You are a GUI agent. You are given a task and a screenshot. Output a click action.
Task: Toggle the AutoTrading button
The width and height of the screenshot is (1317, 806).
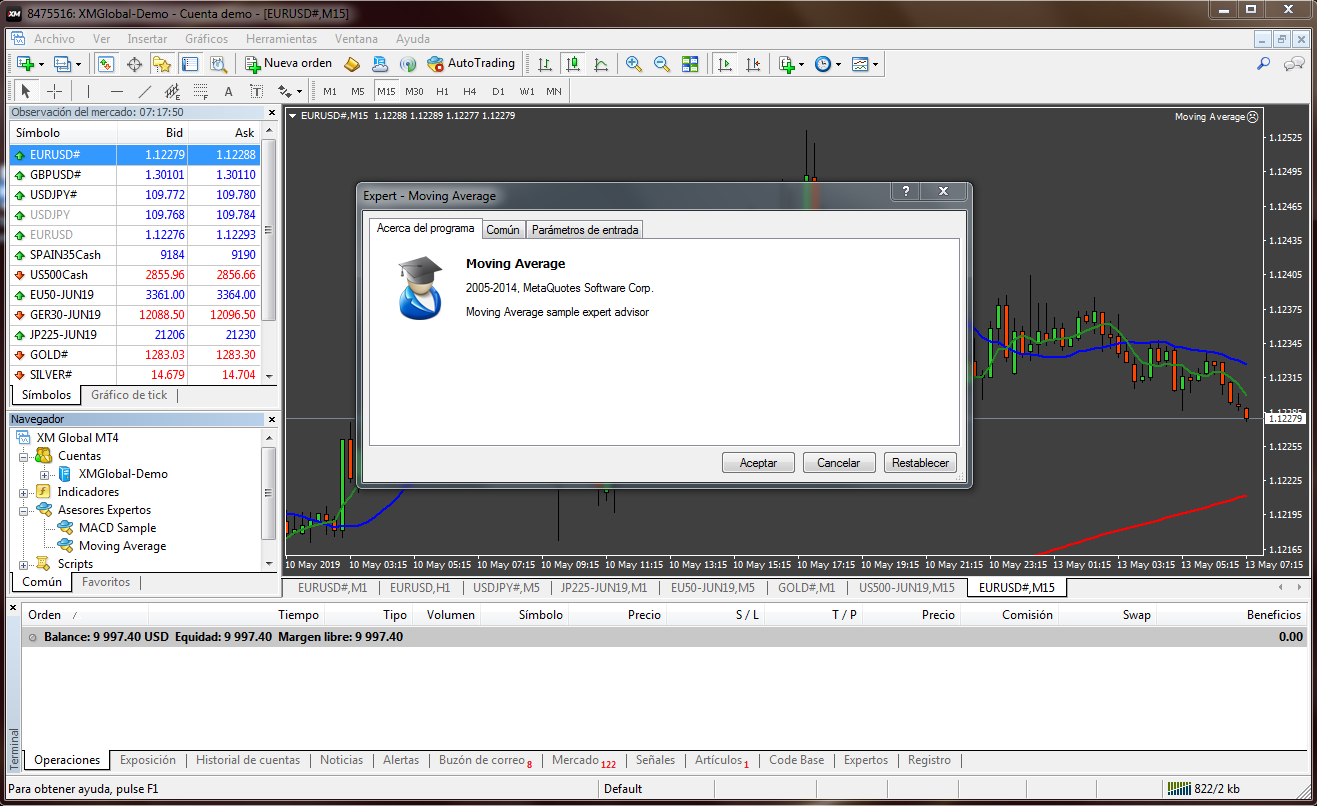(x=471, y=63)
